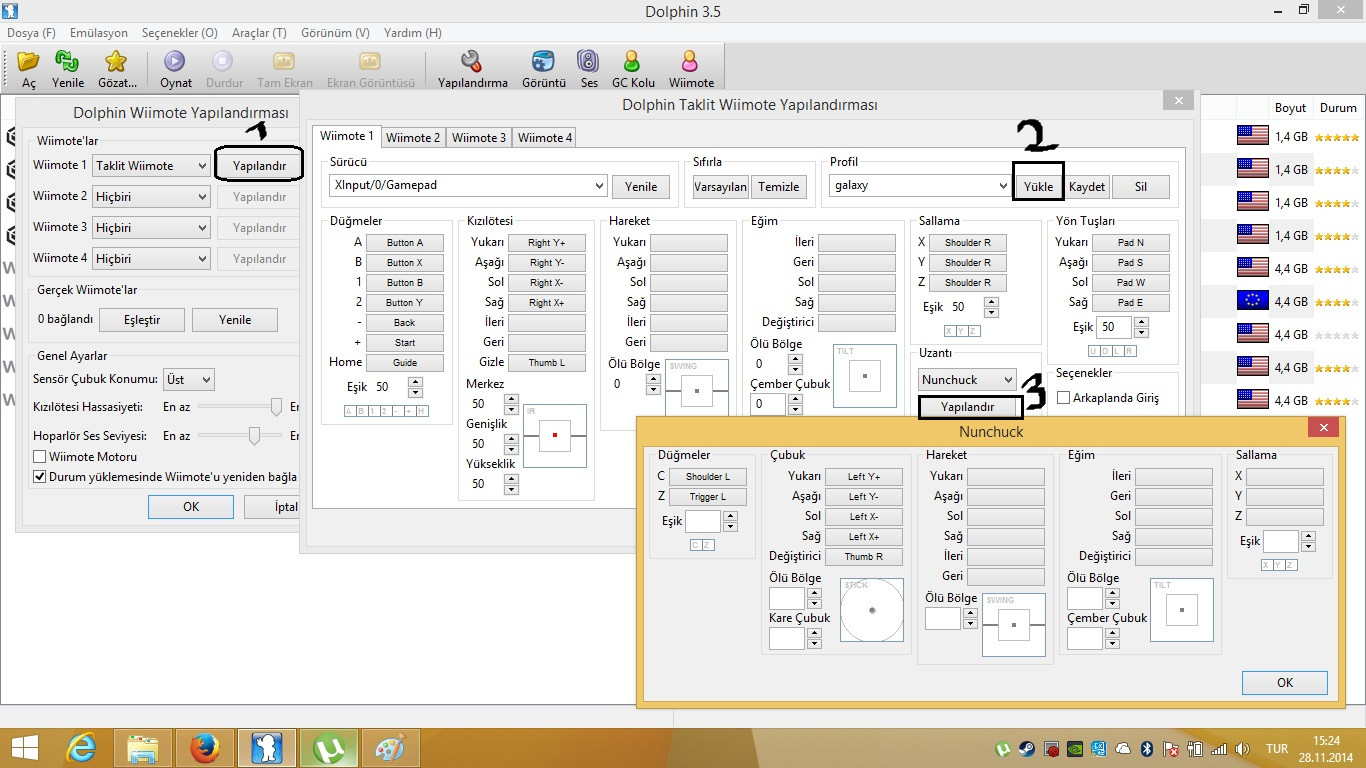This screenshot has width=1366, height=768.
Task: Click the Windows Start button
Action: 24,748
